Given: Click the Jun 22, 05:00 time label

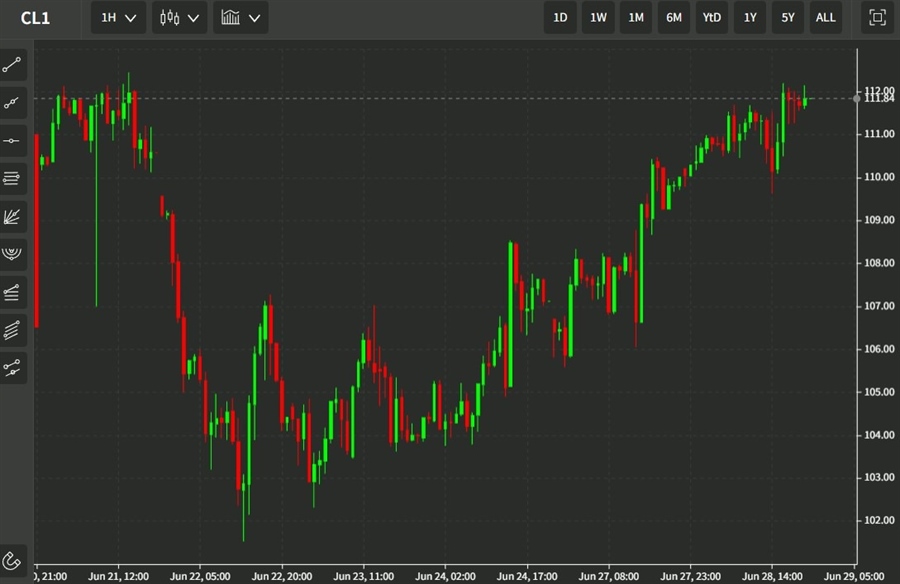Looking at the screenshot, I should click(x=200, y=576).
